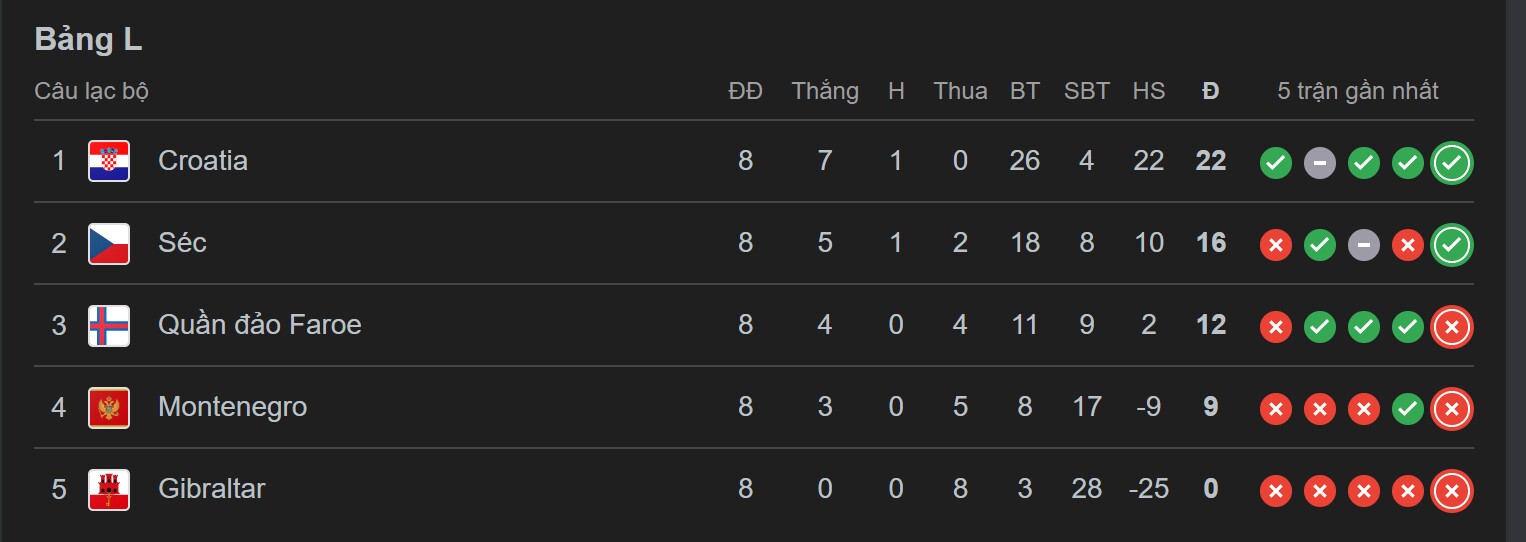
Task: Click the Đ points column header
Action: [x=1211, y=91]
